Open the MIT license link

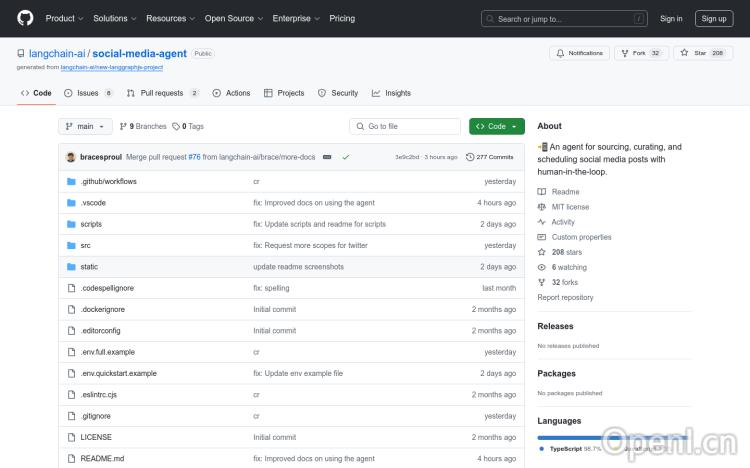[570, 207]
